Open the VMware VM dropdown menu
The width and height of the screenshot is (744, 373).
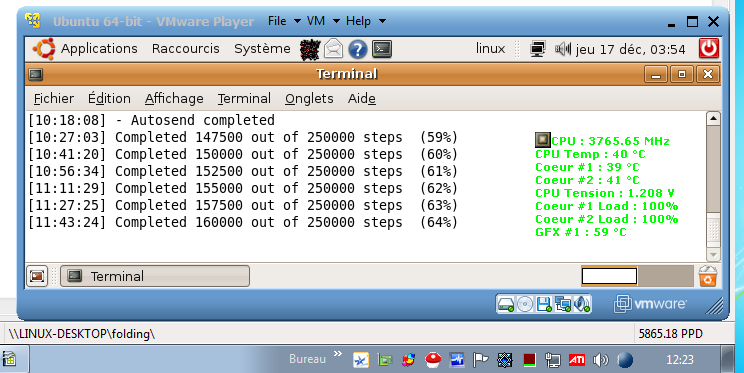click(323, 21)
